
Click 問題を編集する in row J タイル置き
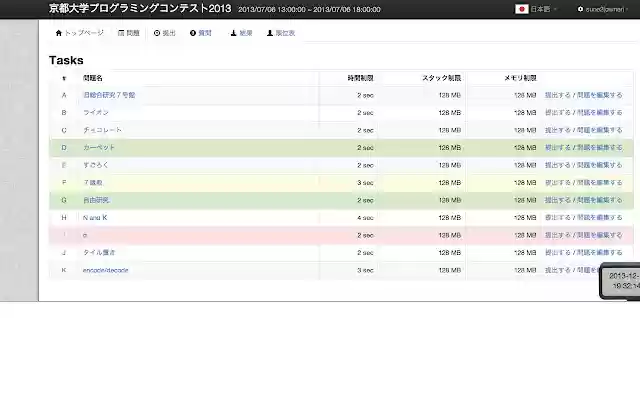[600, 253]
